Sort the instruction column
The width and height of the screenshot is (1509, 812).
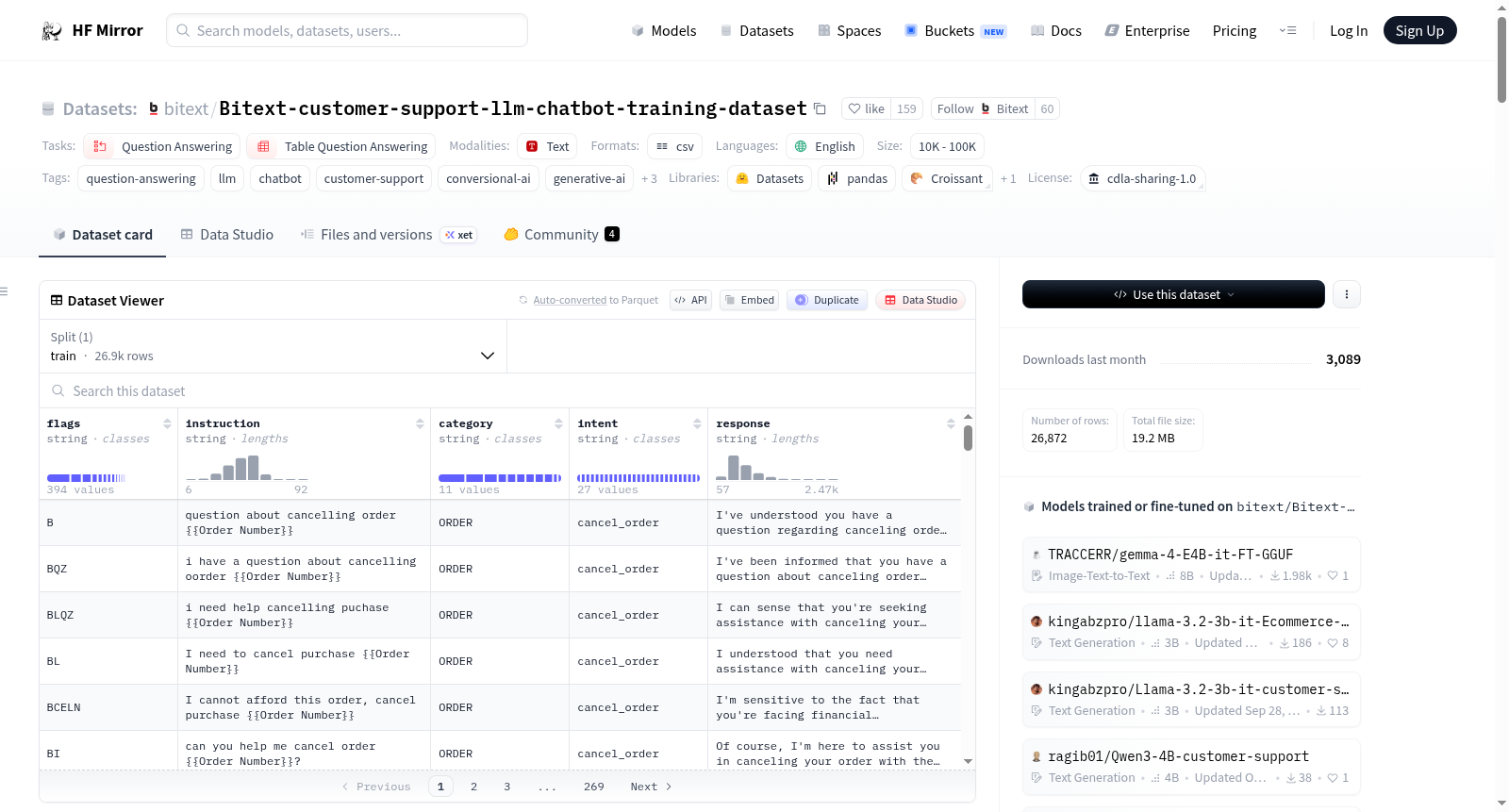pos(420,424)
